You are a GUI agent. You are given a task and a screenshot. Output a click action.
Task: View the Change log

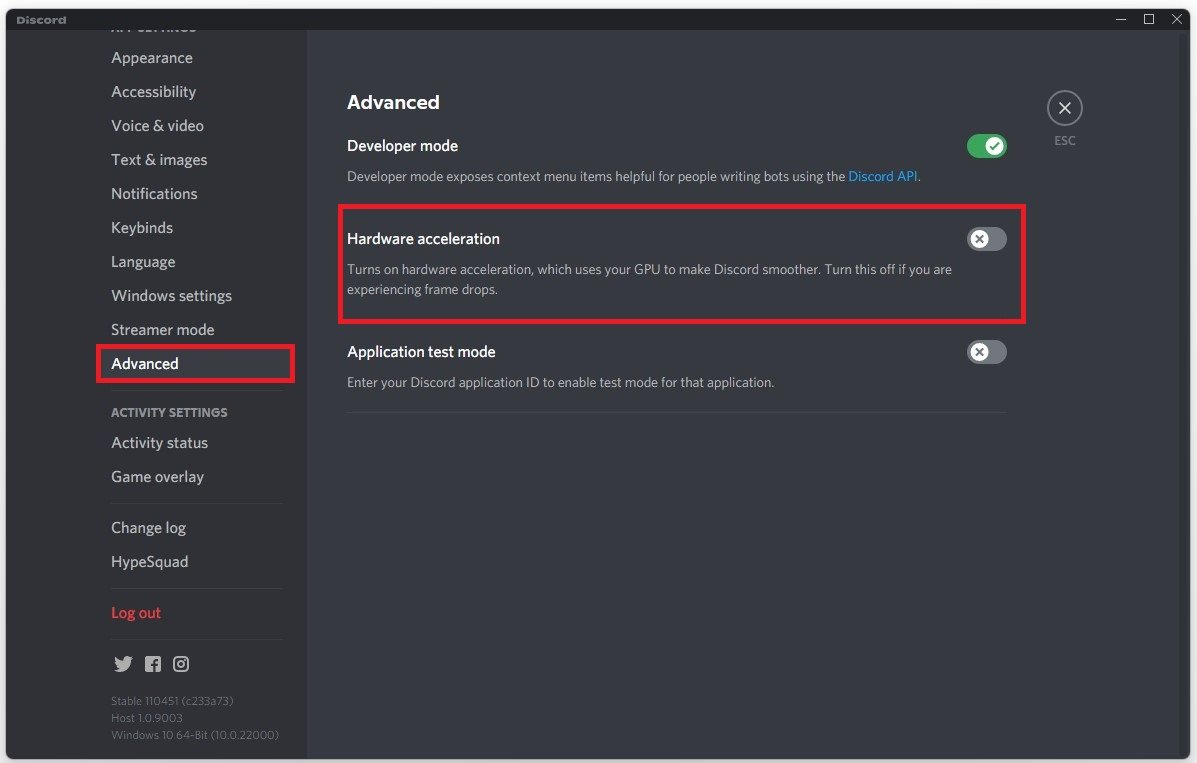148,528
